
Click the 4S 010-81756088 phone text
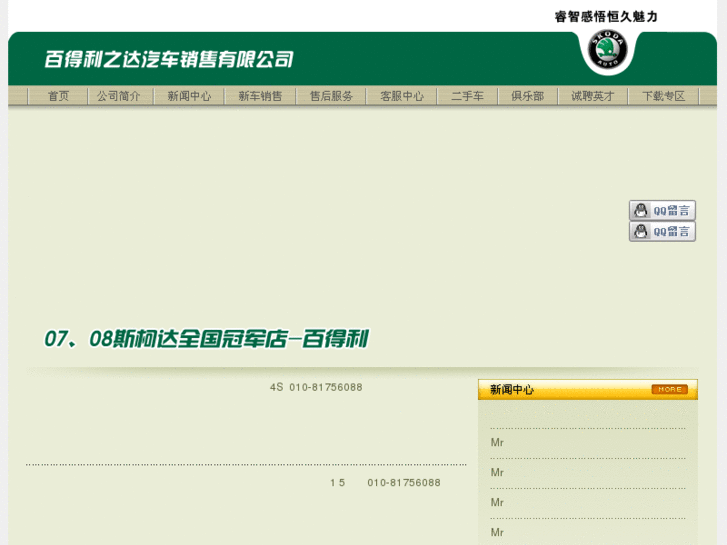tap(316, 387)
